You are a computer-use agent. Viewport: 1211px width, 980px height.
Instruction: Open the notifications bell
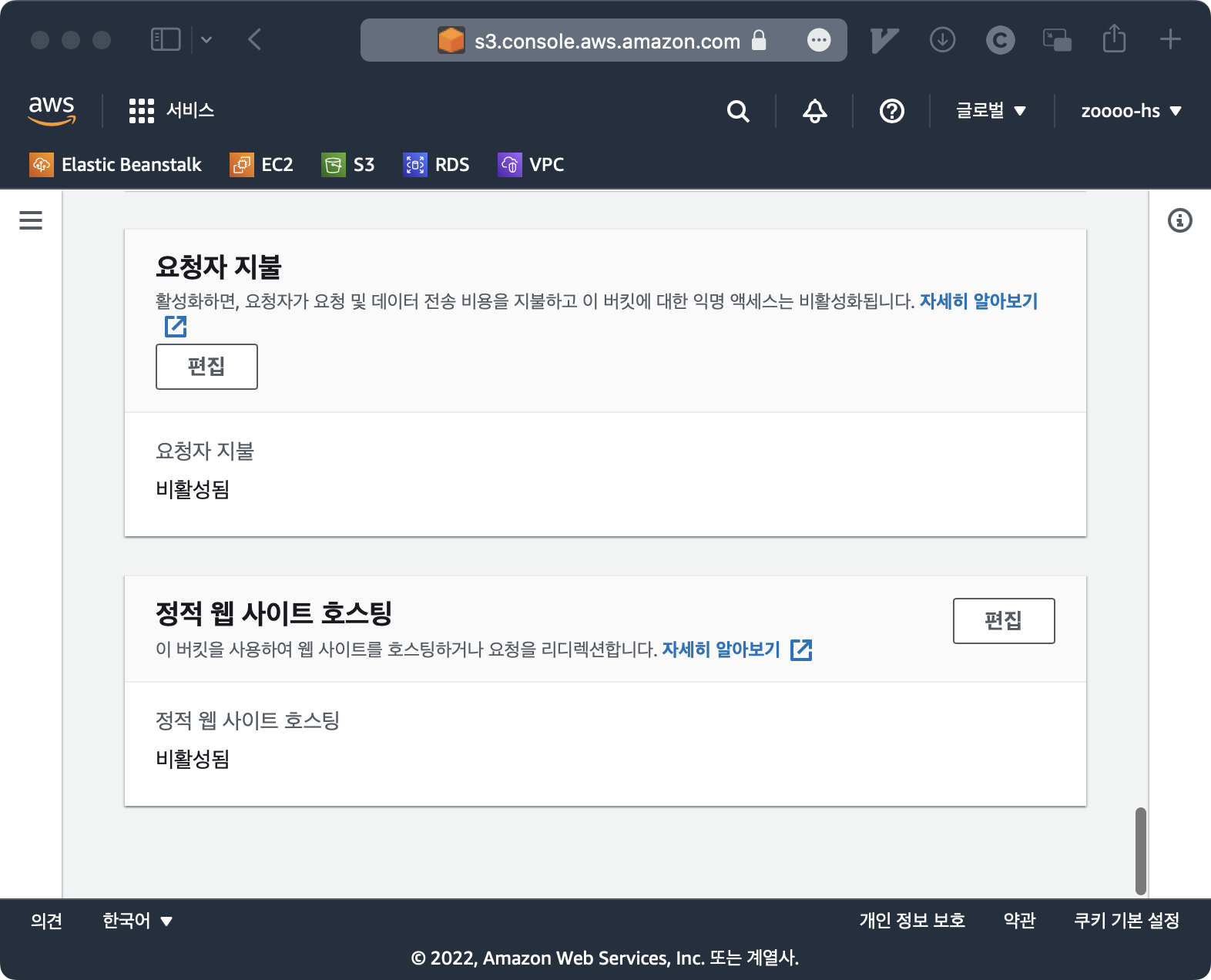tap(815, 111)
